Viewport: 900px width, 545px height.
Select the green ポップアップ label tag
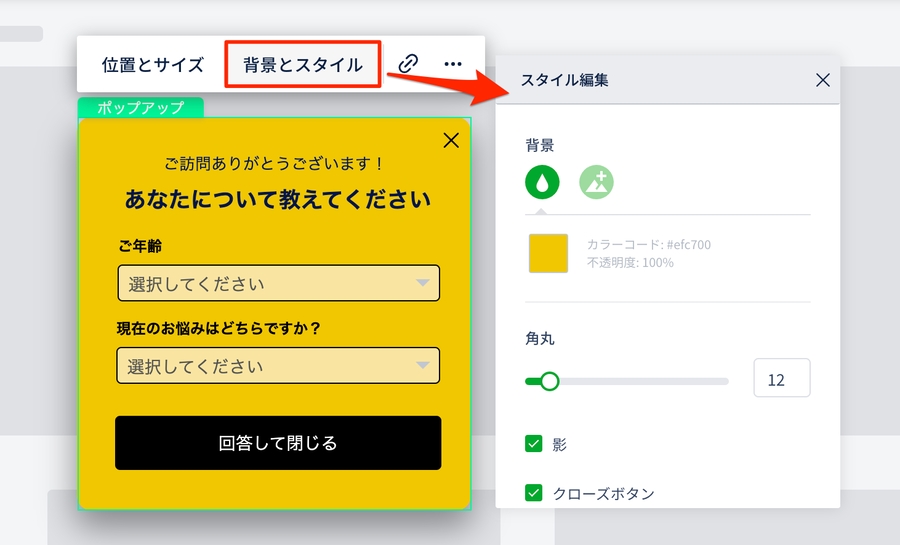(x=140, y=108)
